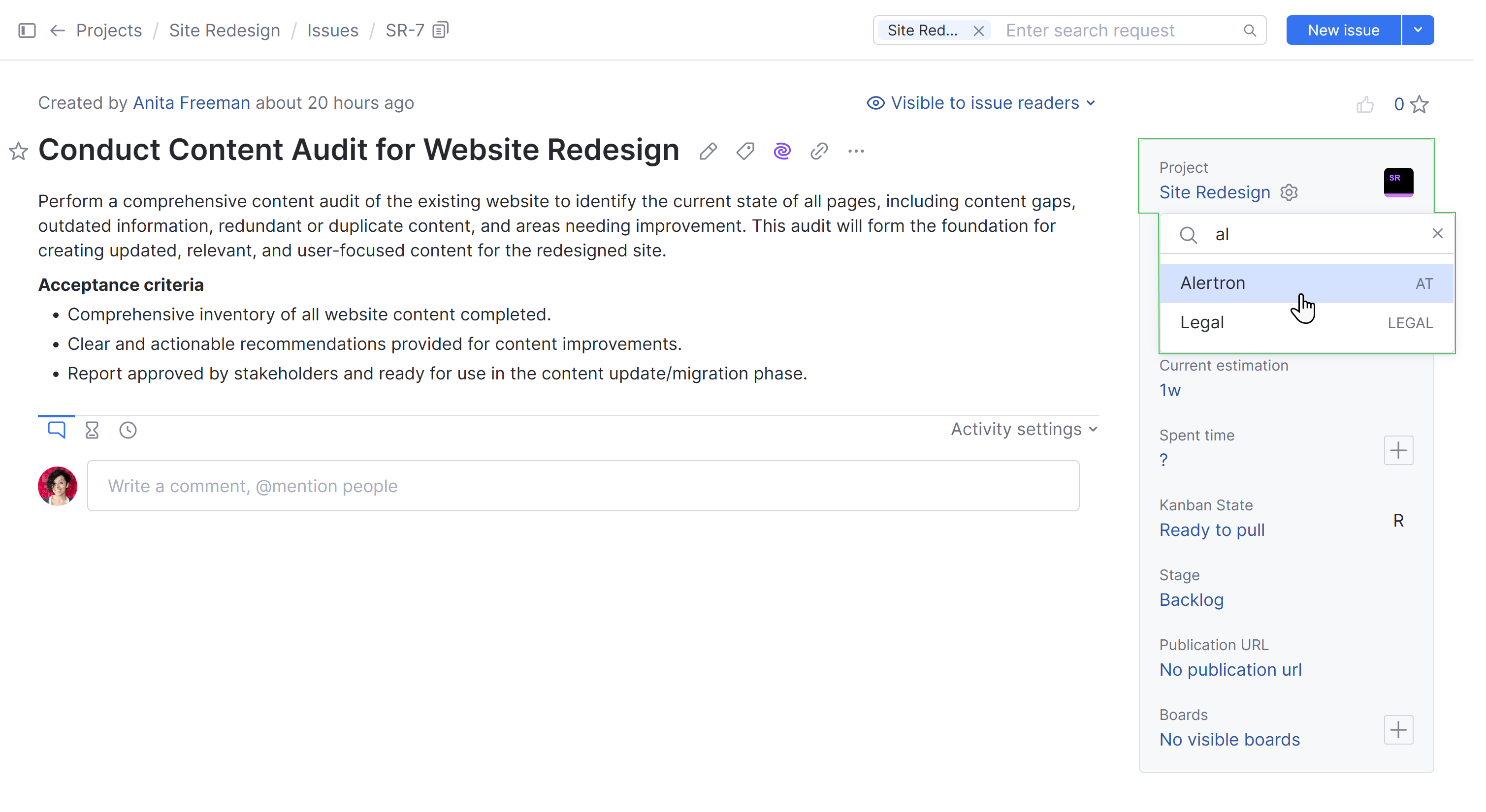Viewport: 1486px width, 812px height.
Task: Toggle the sidebar panel icon in the header
Action: point(27,30)
